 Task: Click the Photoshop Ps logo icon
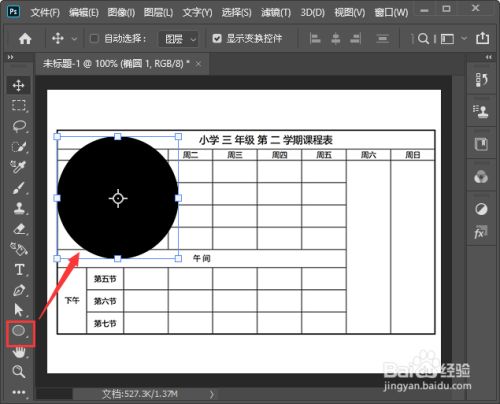[13, 12]
